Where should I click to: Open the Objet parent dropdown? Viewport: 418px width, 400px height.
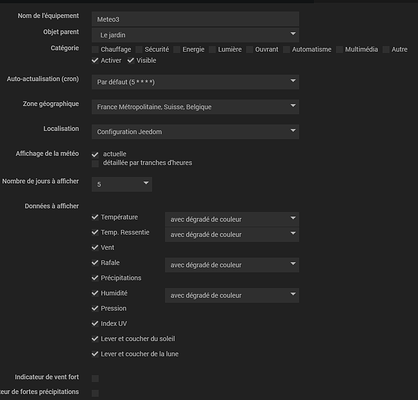[195, 35]
